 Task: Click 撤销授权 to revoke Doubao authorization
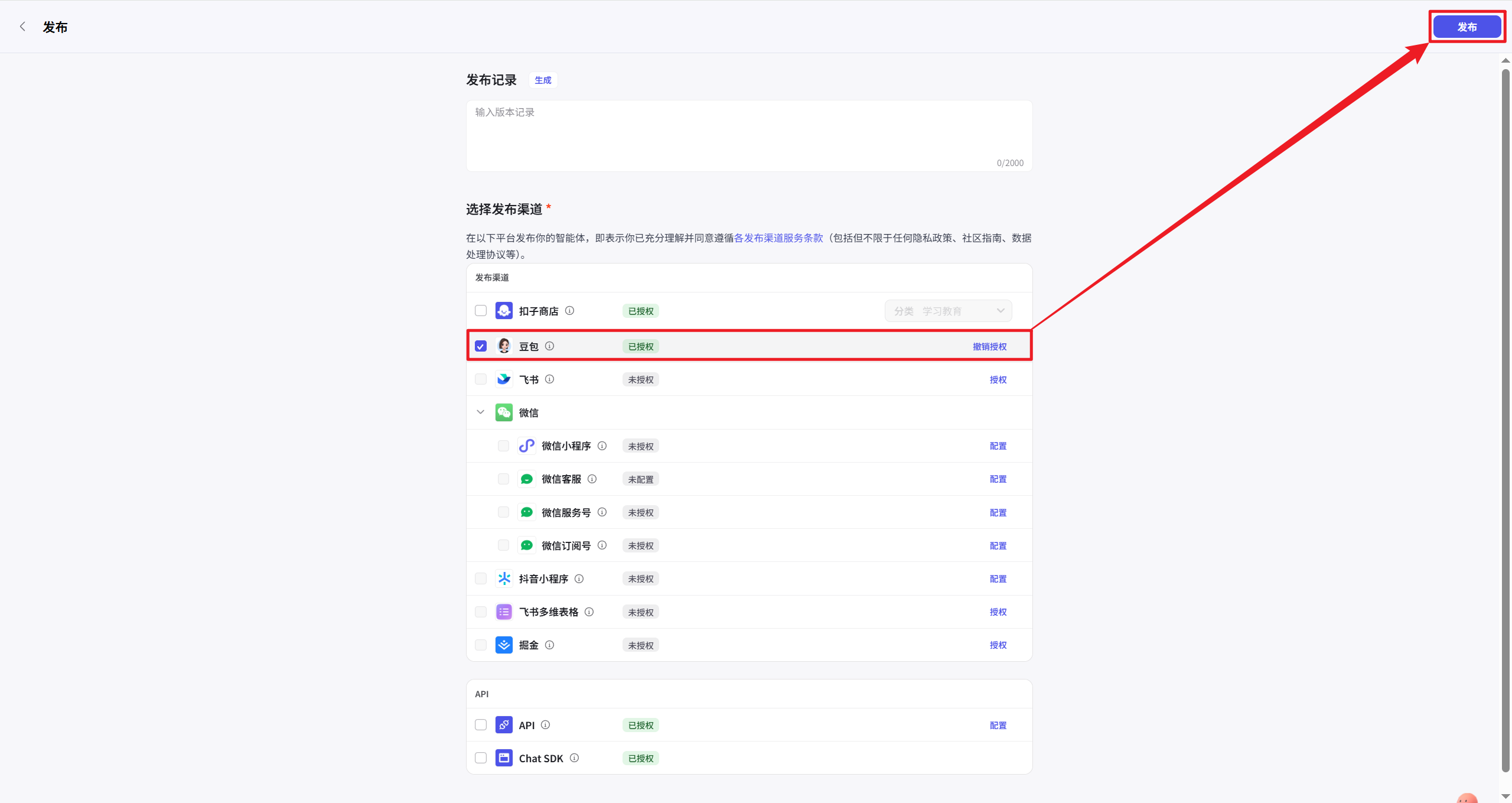coord(989,346)
